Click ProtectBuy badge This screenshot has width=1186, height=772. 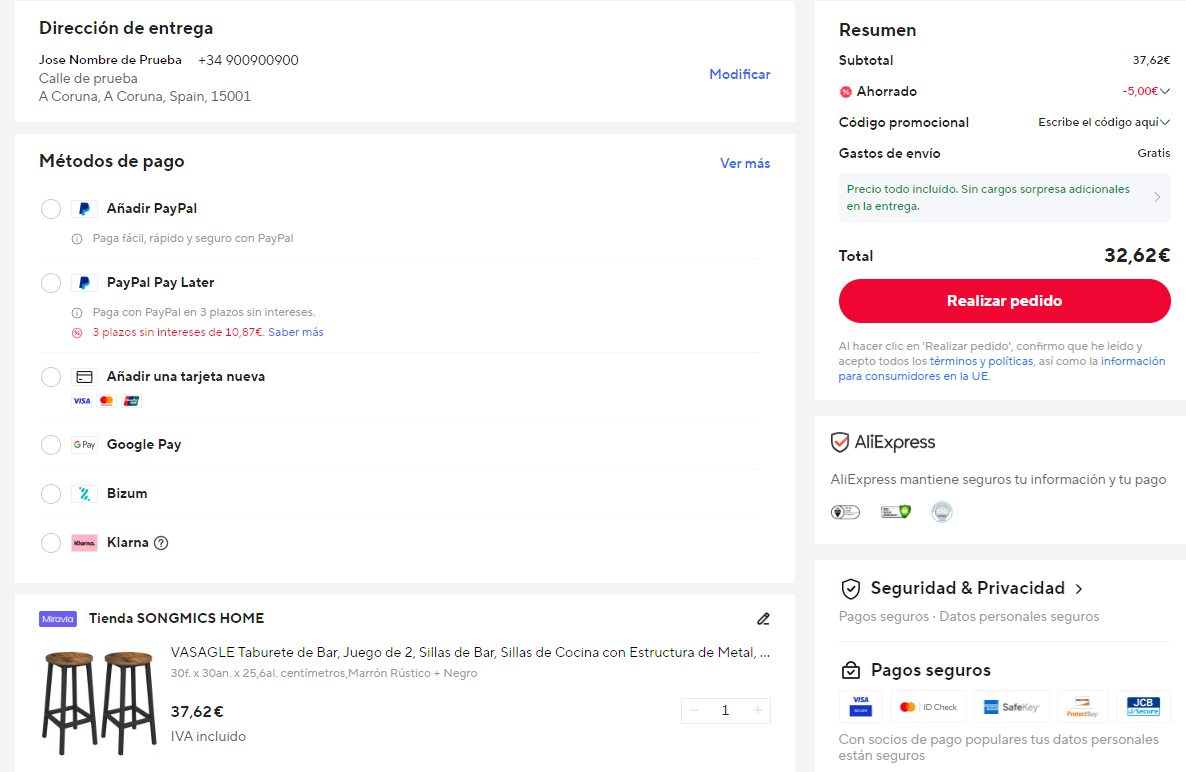click(x=1082, y=706)
